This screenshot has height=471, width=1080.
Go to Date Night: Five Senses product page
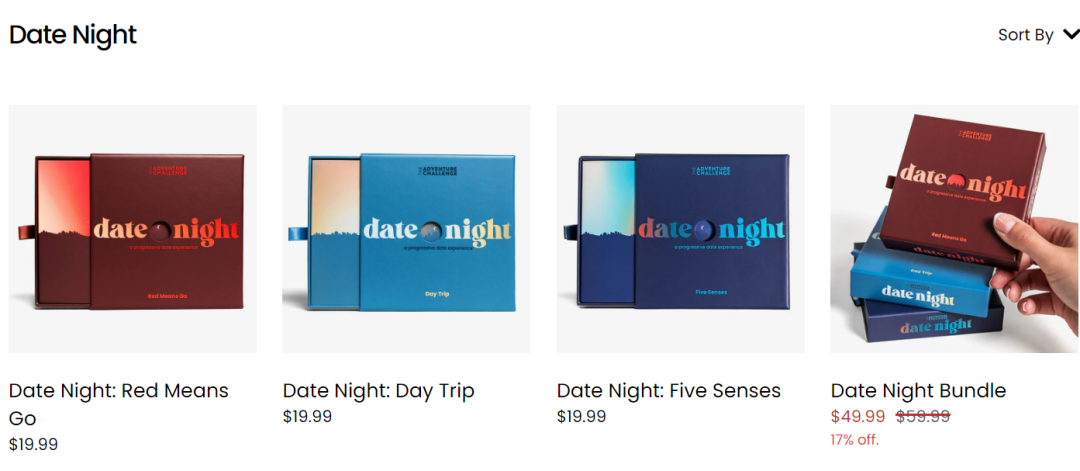coord(668,390)
